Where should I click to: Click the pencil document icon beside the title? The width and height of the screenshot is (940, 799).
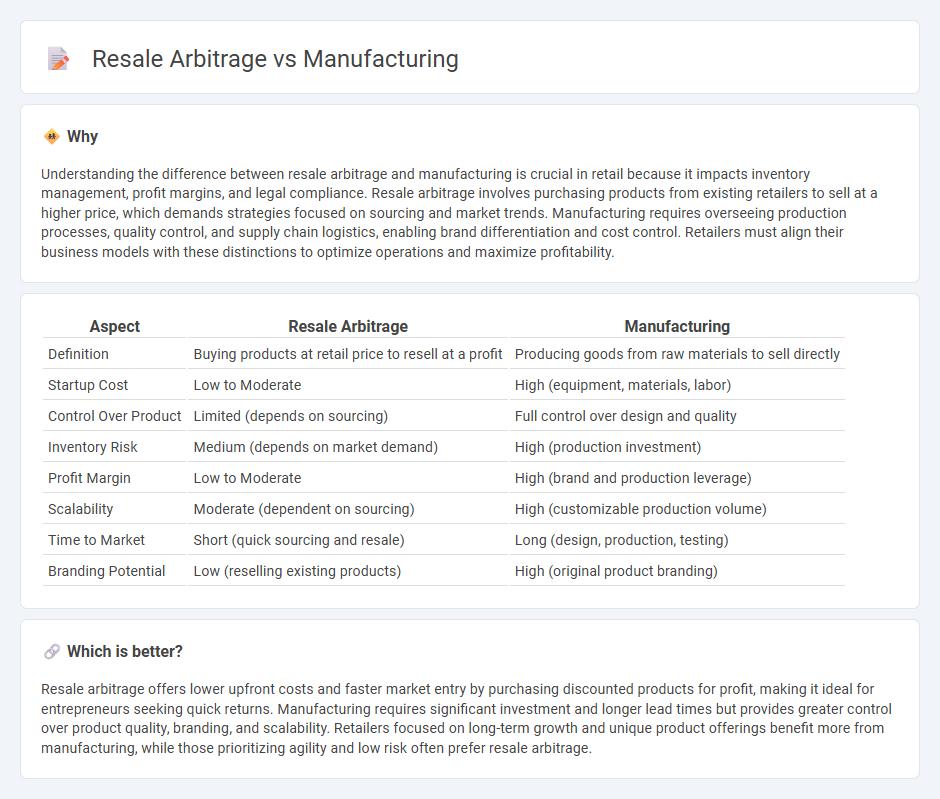[x=58, y=59]
